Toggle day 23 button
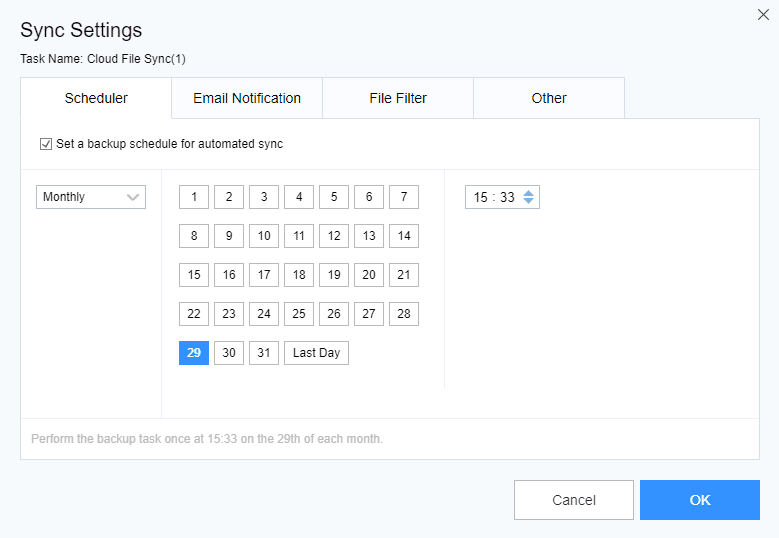The width and height of the screenshot is (779, 538). click(229, 314)
